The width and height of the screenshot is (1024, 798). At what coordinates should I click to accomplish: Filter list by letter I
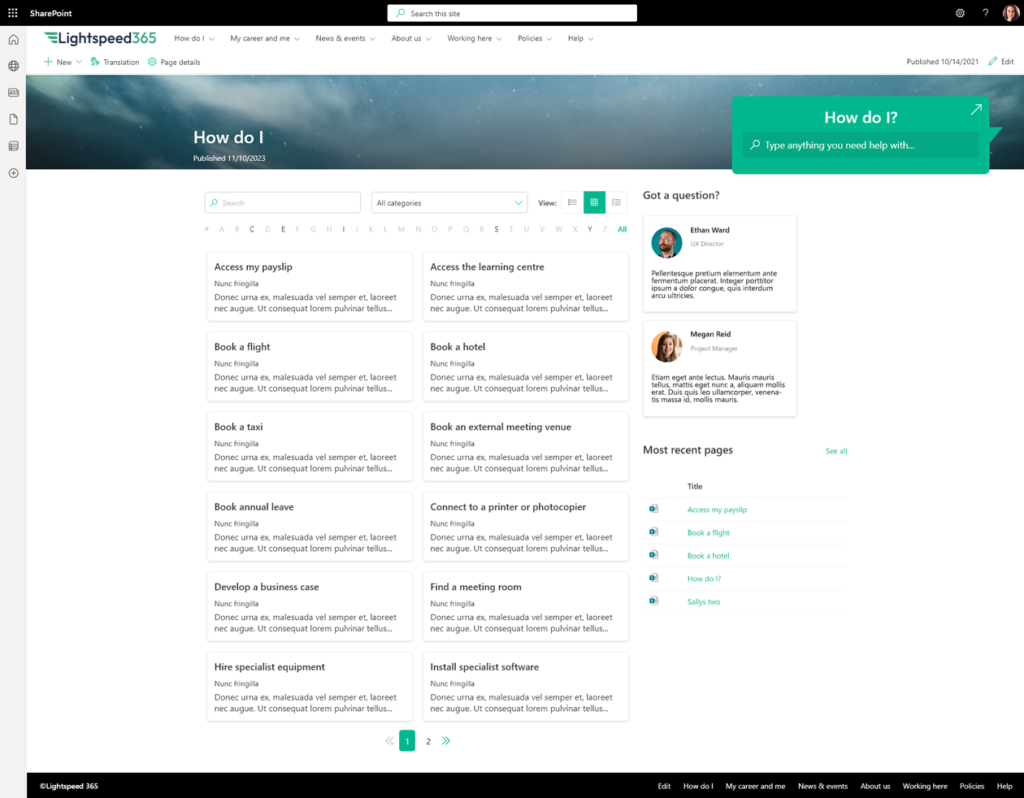coord(344,229)
